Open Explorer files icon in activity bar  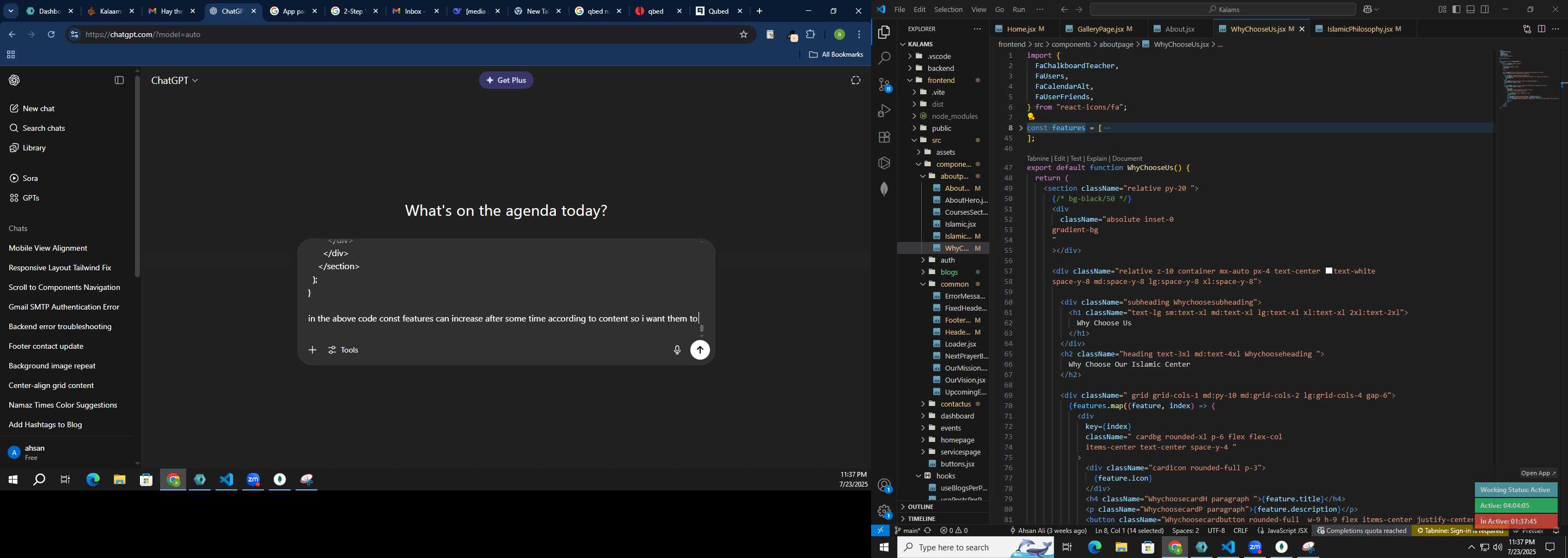pyautogui.click(x=884, y=32)
